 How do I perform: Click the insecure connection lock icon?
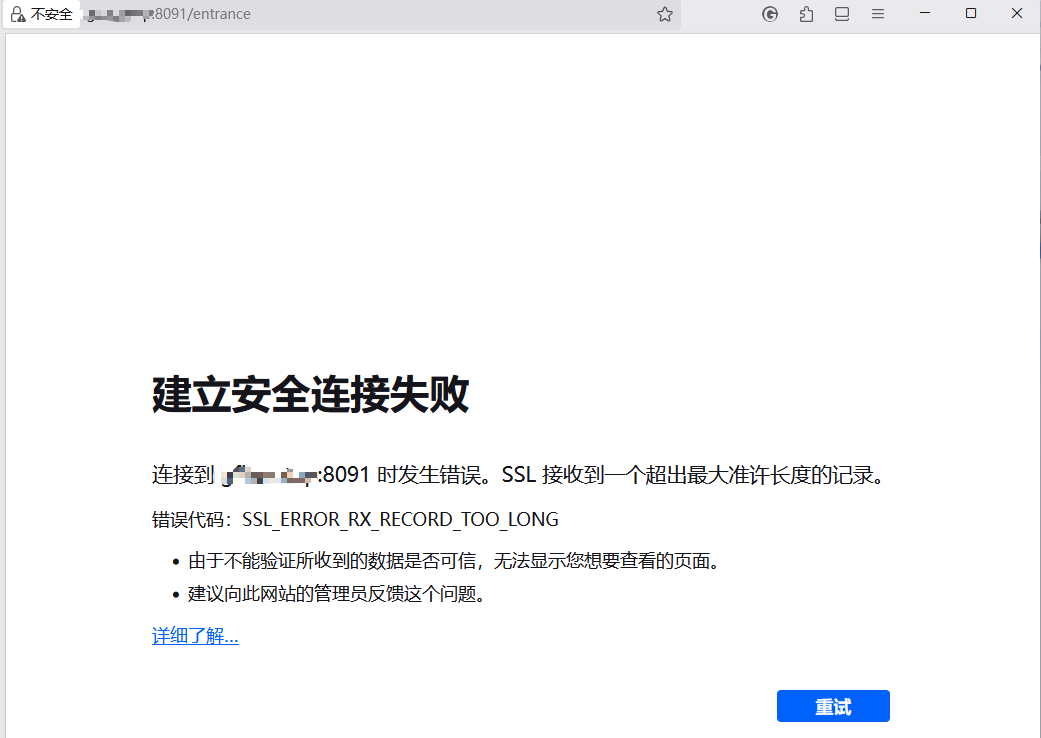19,14
